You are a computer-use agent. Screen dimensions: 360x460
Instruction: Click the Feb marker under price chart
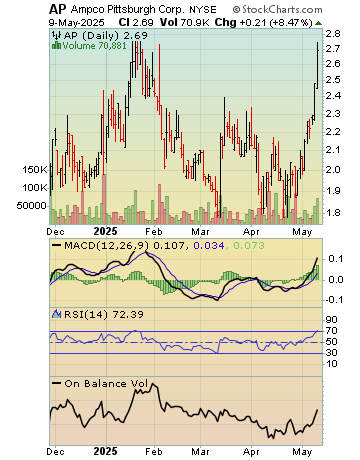pyautogui.click(x=154, y=231)
